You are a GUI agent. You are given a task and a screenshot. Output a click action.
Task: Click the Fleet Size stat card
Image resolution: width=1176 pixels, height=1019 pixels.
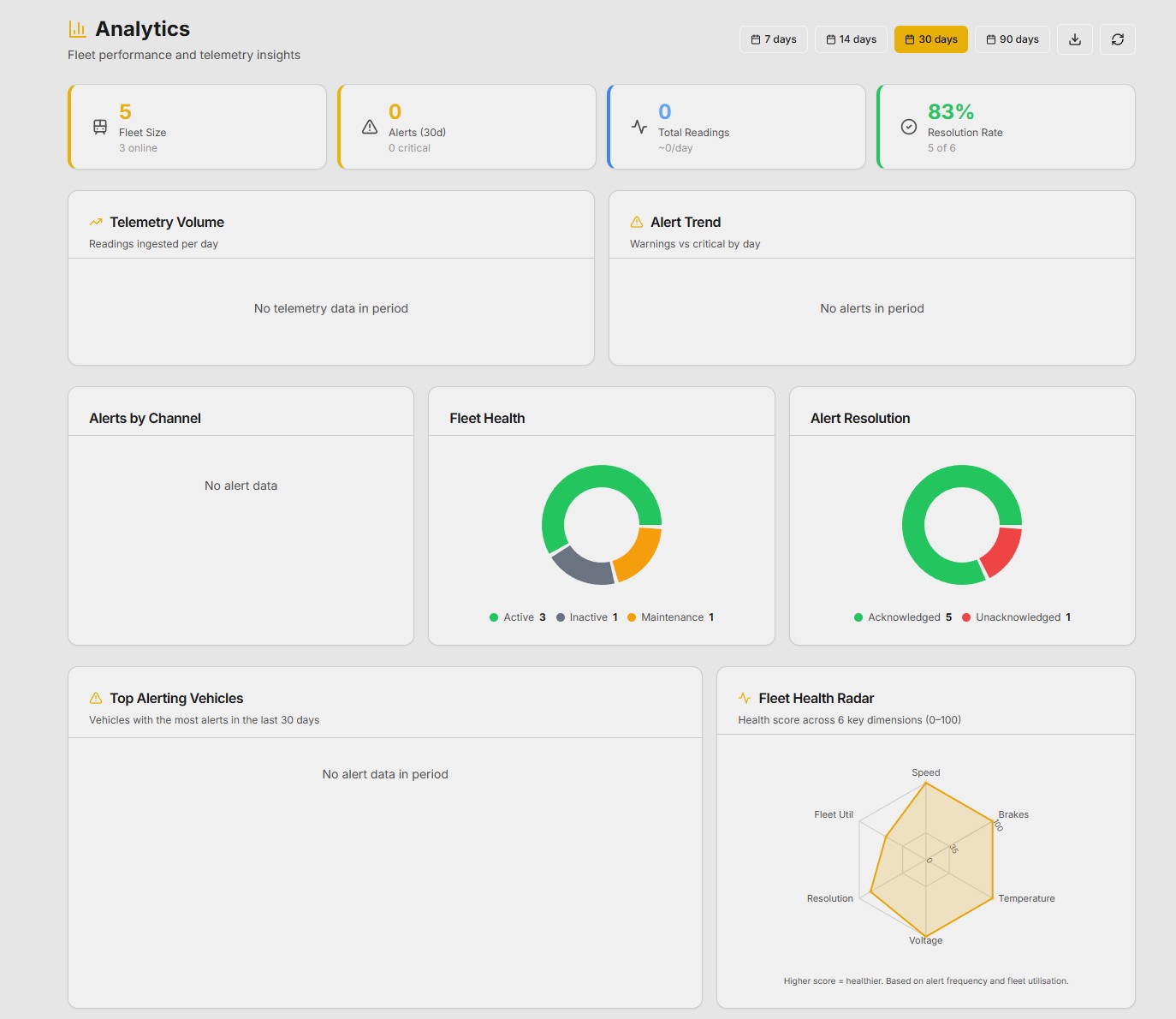tap(198, 127)
